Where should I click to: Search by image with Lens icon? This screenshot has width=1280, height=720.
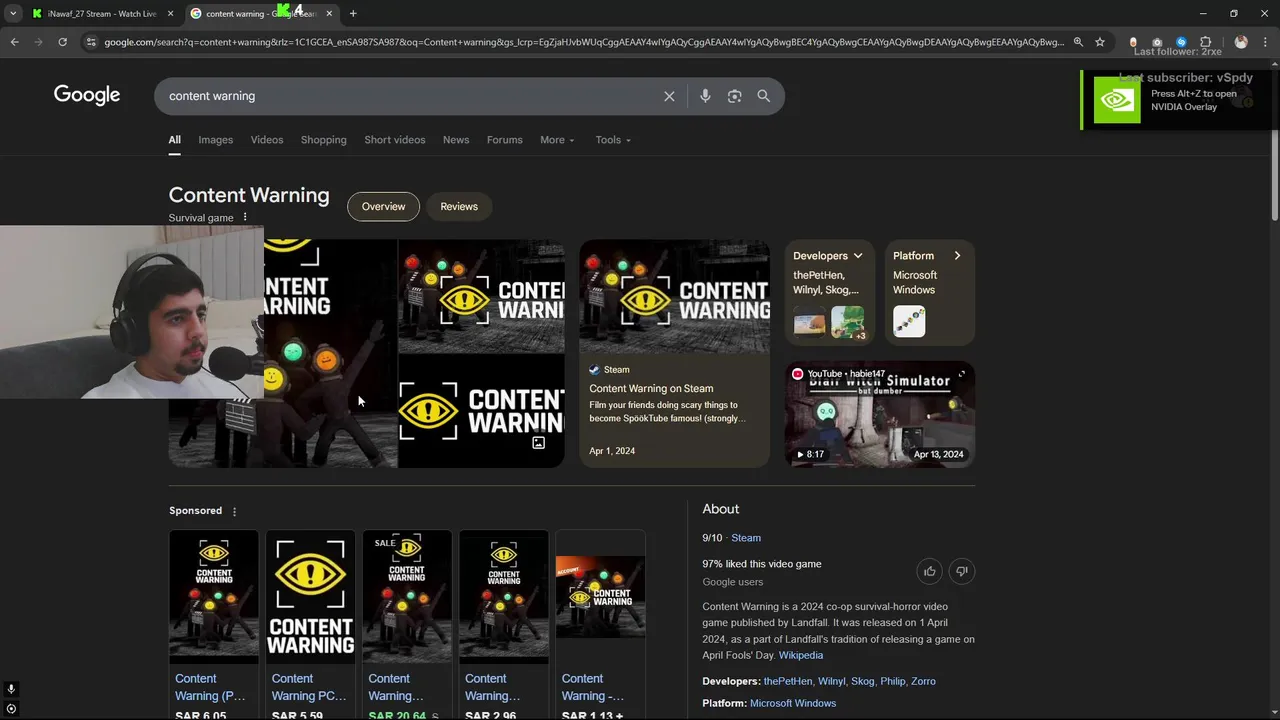[734, 96]
